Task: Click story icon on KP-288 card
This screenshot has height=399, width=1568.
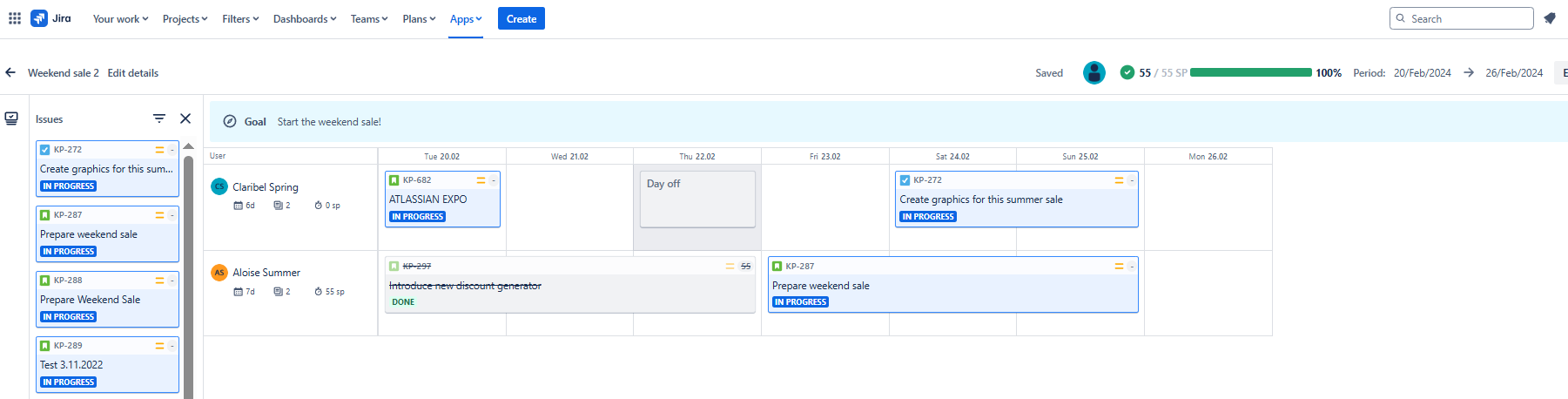Action: coord(45,281)
